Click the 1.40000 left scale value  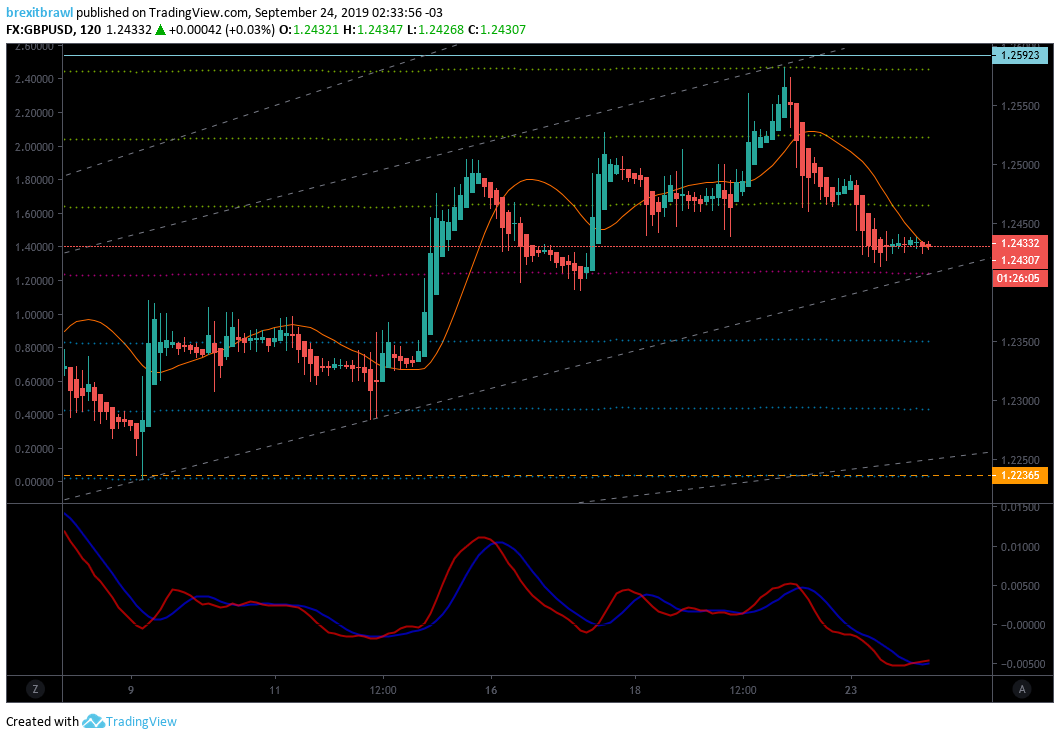point(34,247)
